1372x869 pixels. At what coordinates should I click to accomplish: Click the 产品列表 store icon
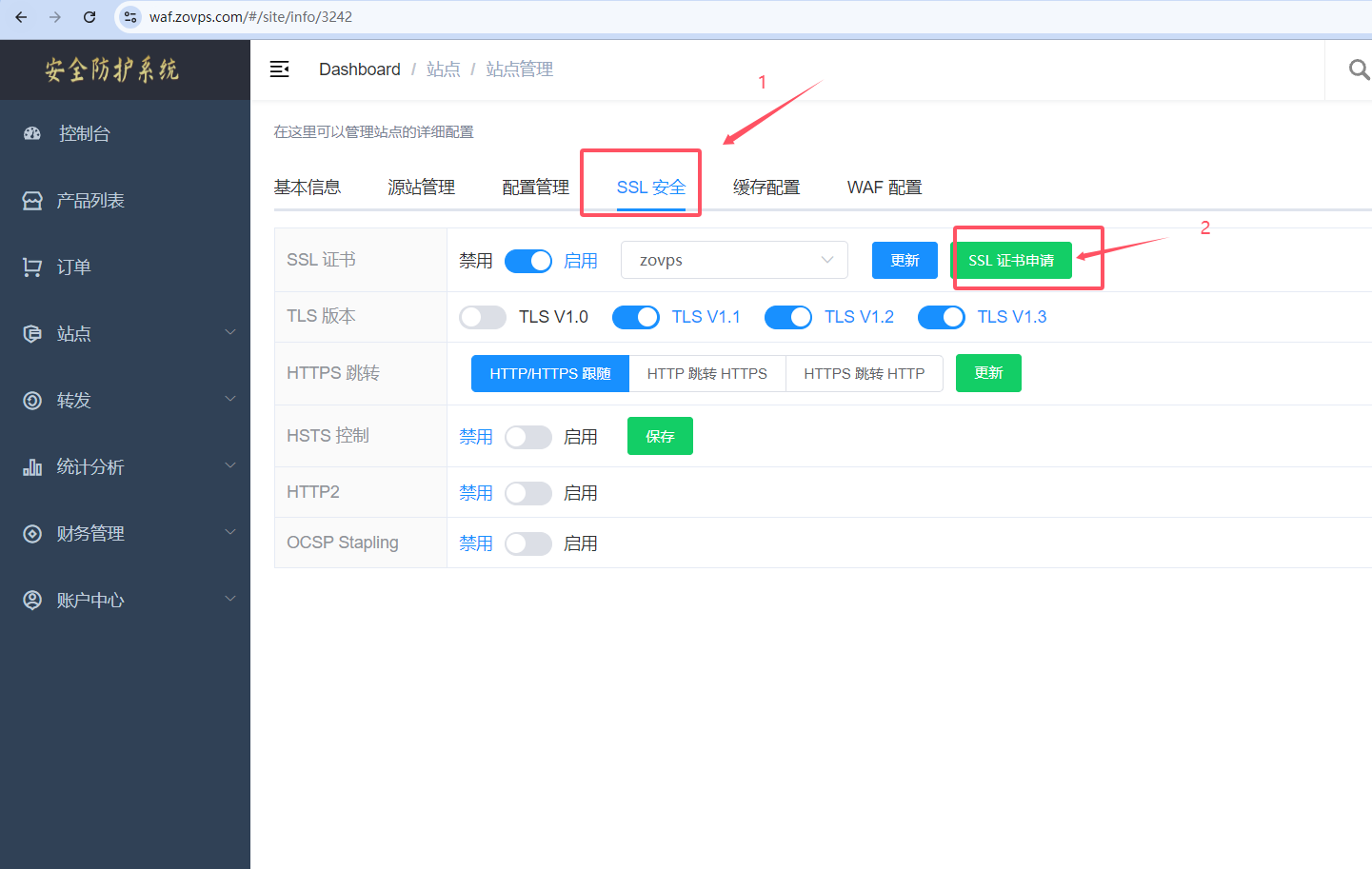pos(32,201)
